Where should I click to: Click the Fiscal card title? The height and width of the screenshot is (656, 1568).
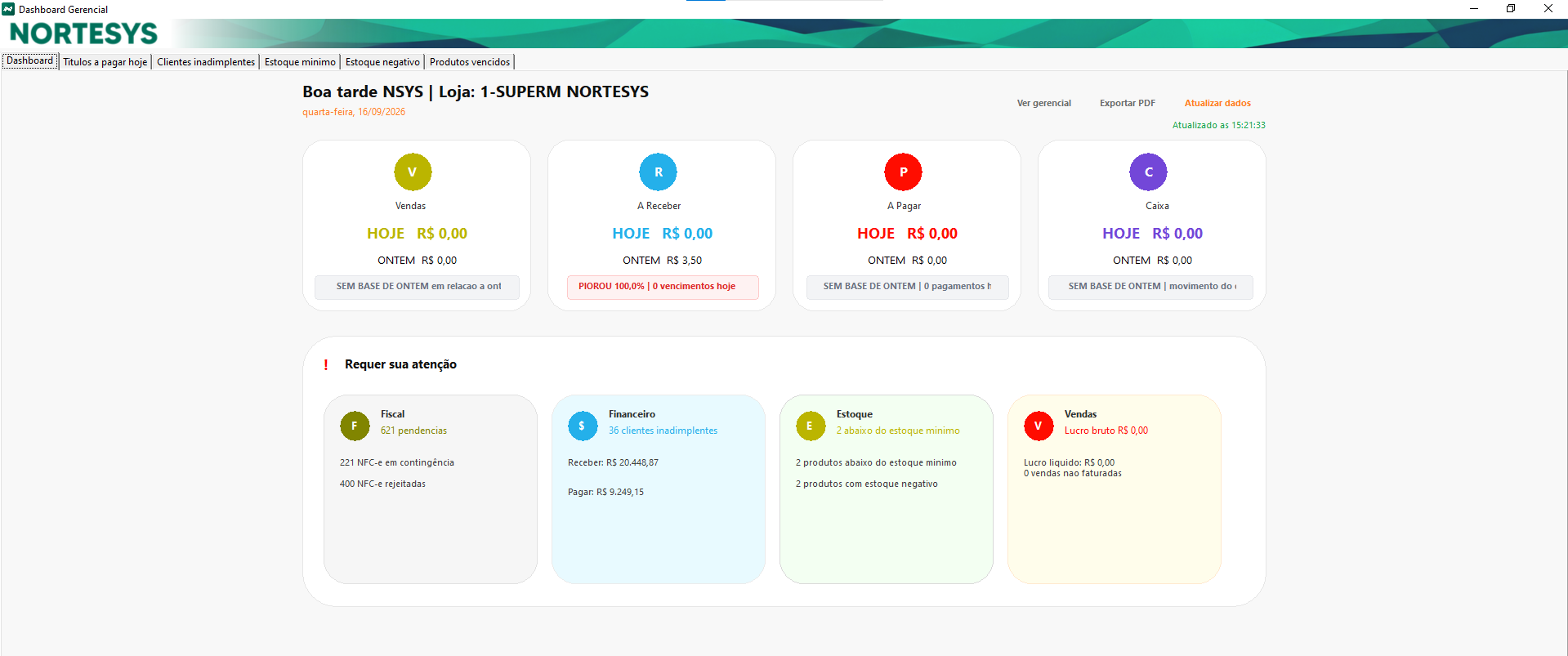pyautogui.click(x=392, y=414)
